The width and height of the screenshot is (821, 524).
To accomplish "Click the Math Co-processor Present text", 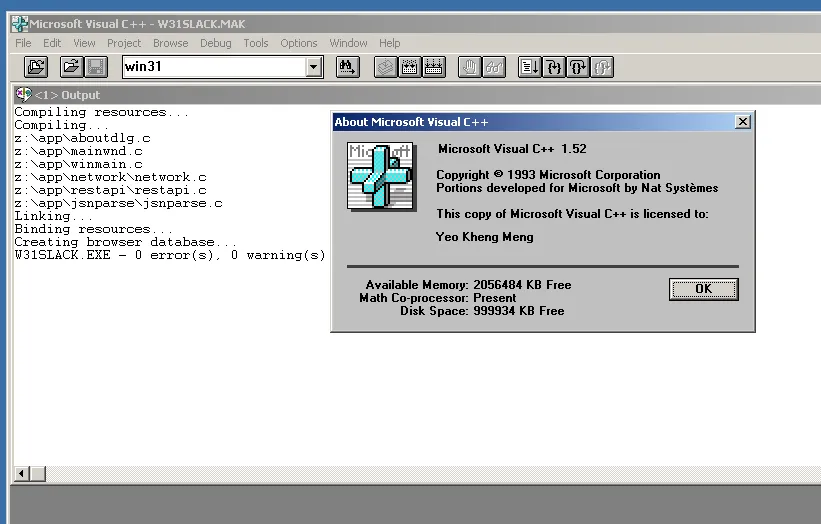I will pos(437,298).
